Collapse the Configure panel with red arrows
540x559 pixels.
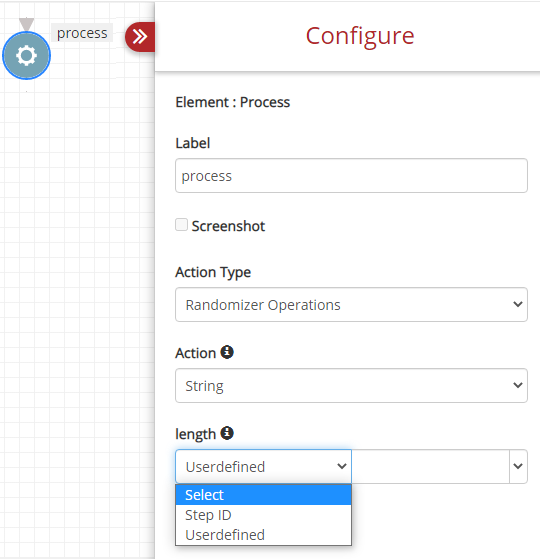coord(140,37)
